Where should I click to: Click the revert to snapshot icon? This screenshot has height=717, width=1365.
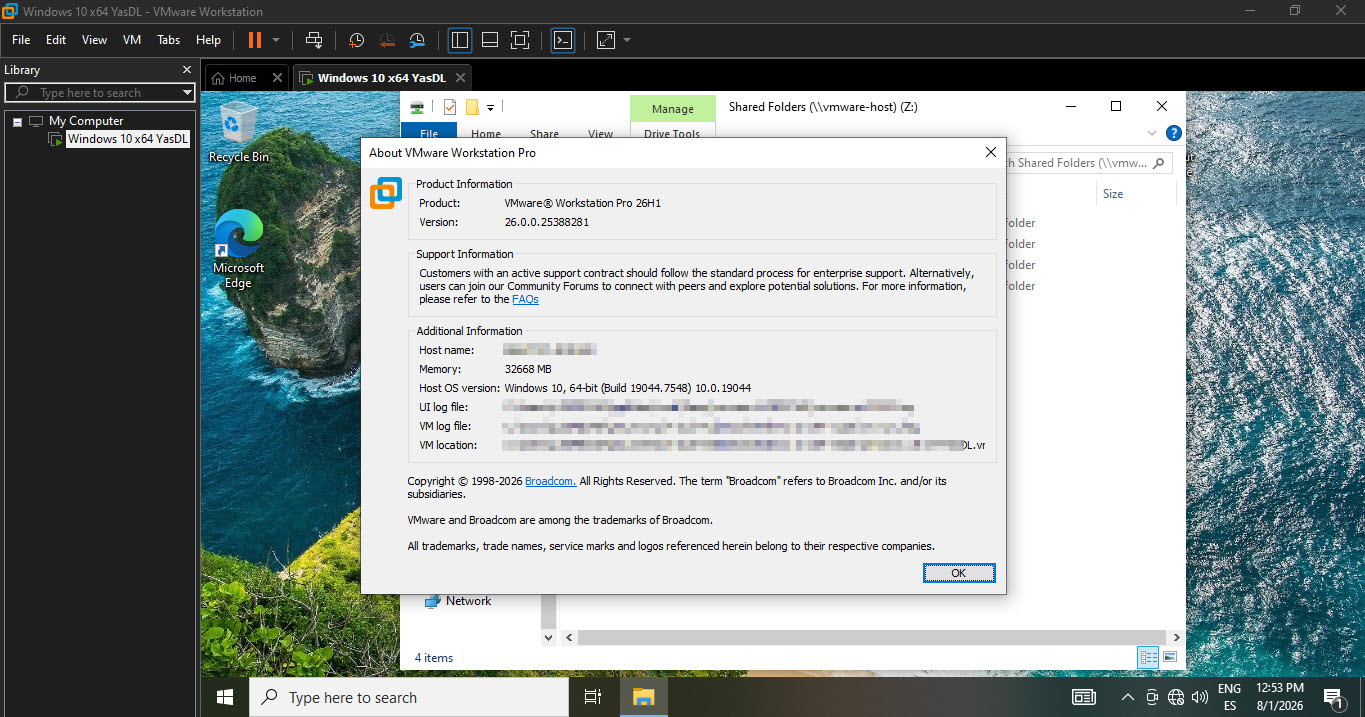point(387,40)
